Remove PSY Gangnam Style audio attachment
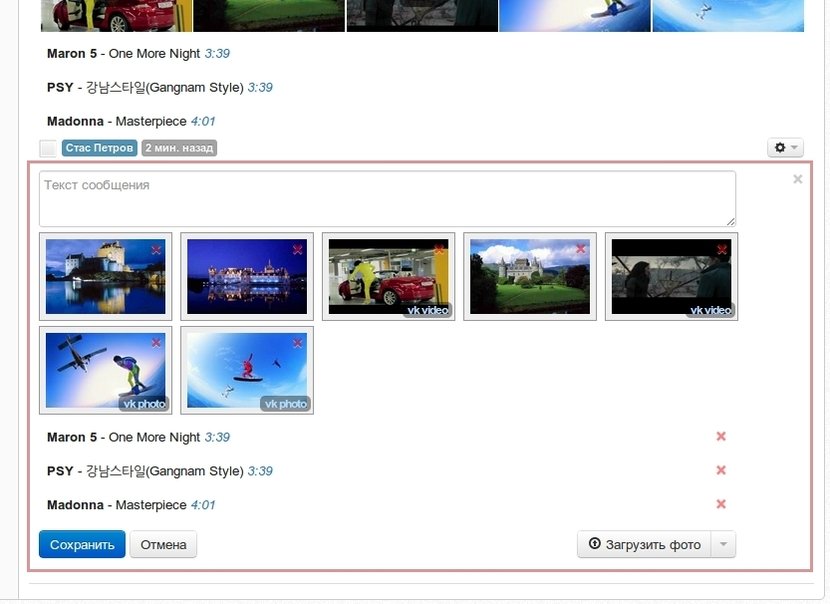The image size is (830, 604). click(x=721, y=471)
